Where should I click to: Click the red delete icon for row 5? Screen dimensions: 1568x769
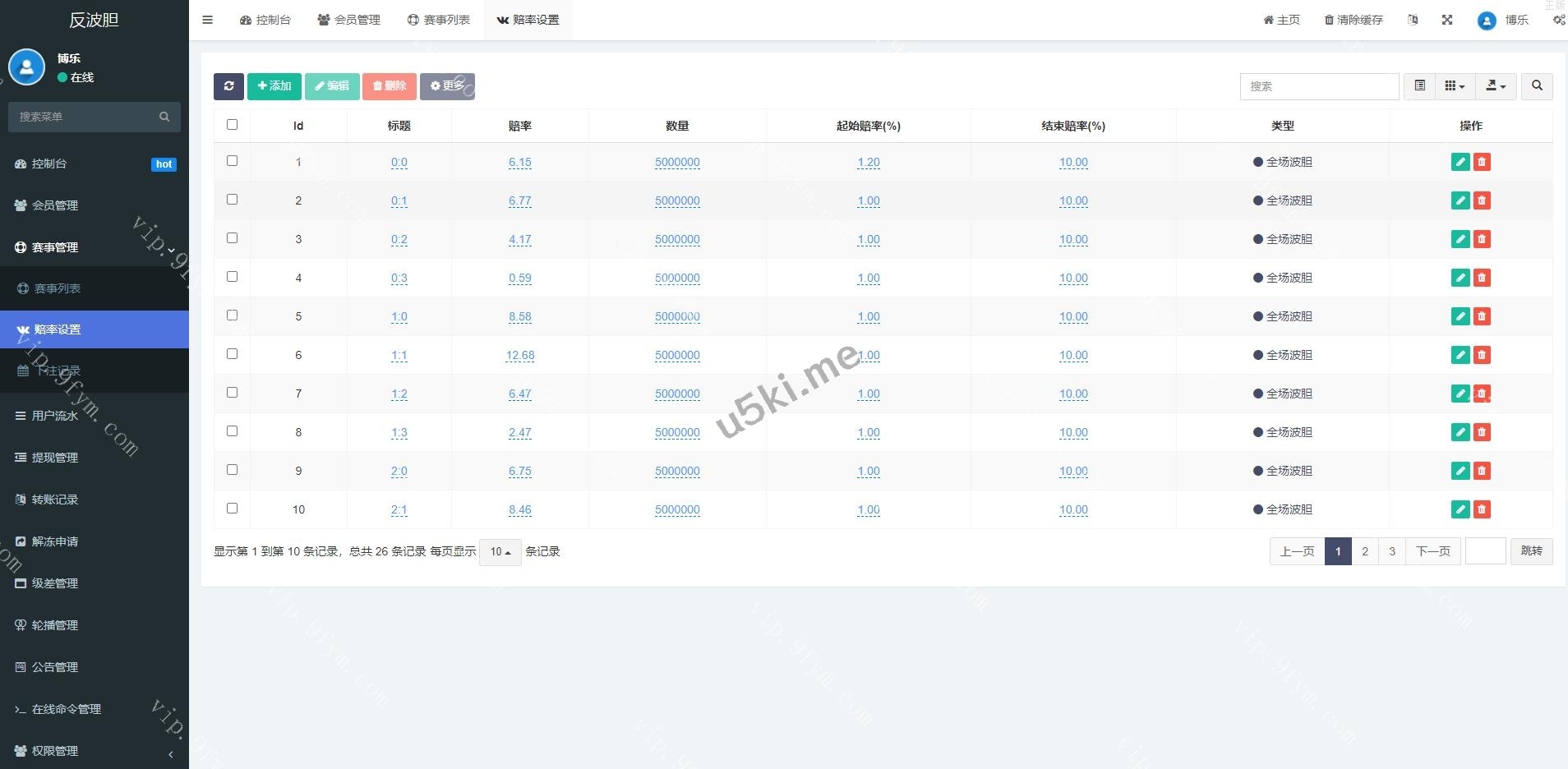coord(1482,316)
